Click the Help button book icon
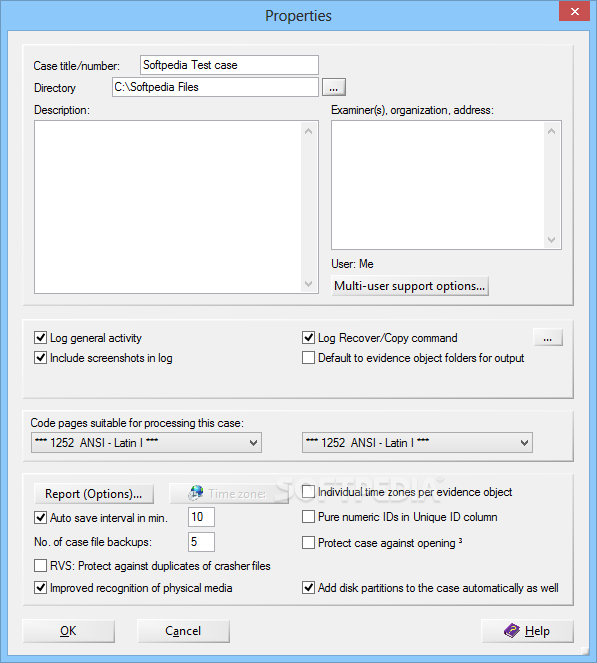Image resolution: width=597 pixels, height=663 pixels. pos(512,631)
